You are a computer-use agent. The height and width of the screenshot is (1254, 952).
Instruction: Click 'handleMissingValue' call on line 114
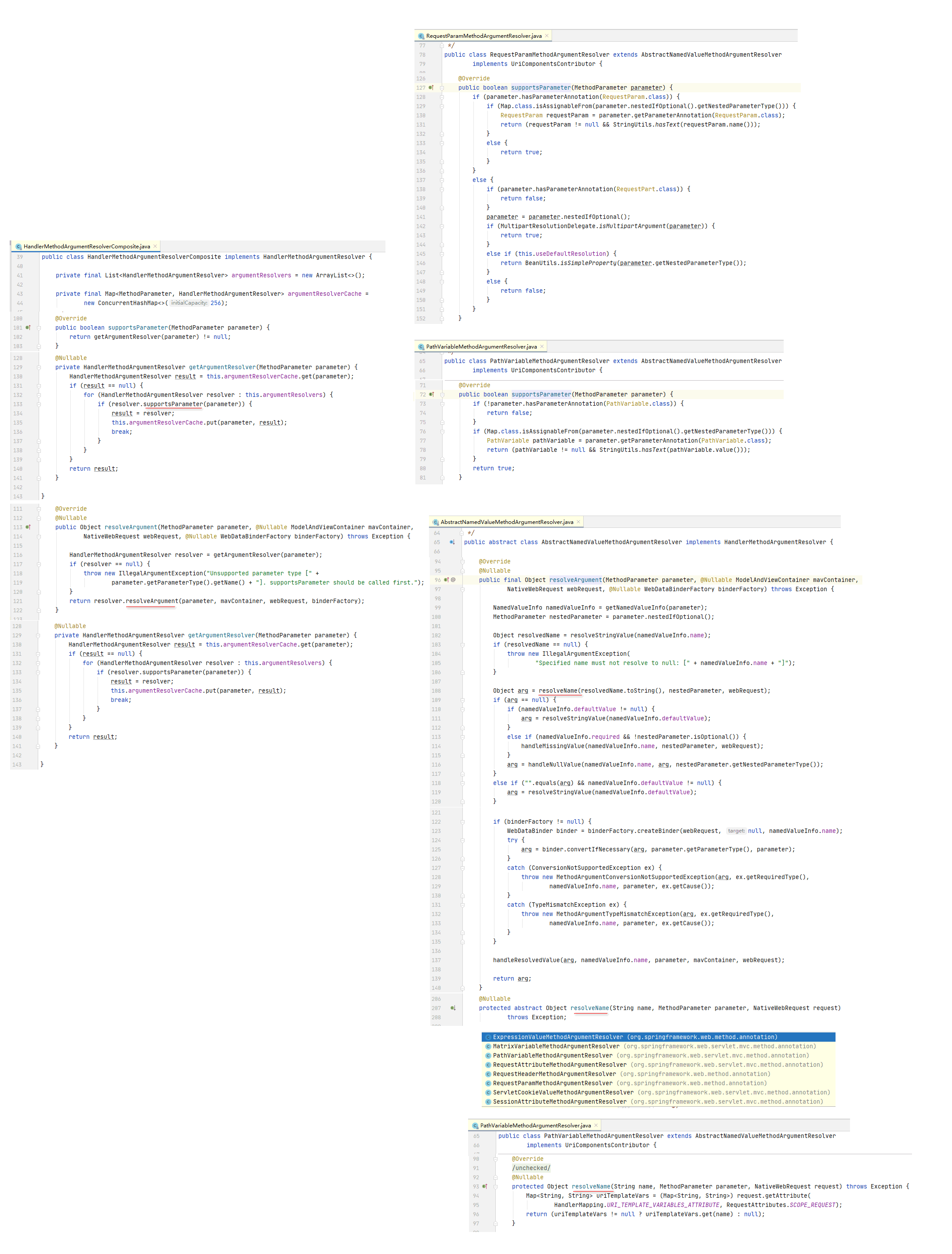(x=553, y=746)
